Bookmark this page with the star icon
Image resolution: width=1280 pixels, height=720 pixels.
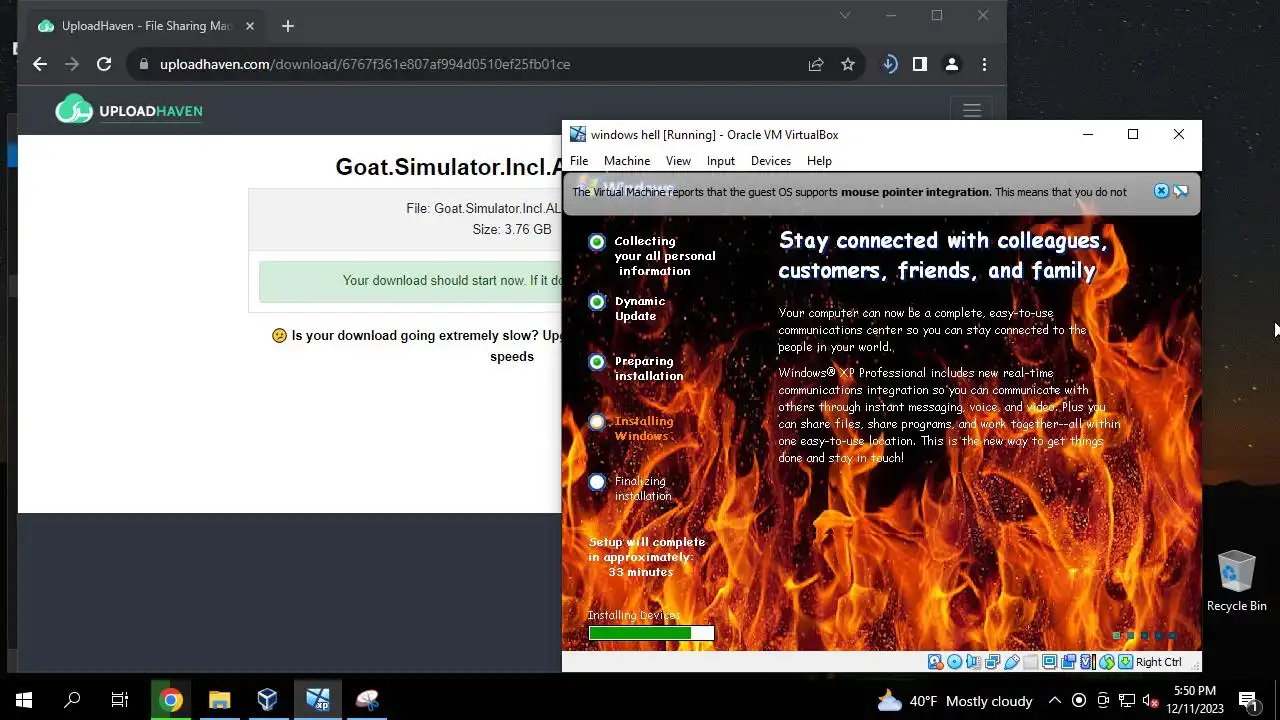point(848,64)
